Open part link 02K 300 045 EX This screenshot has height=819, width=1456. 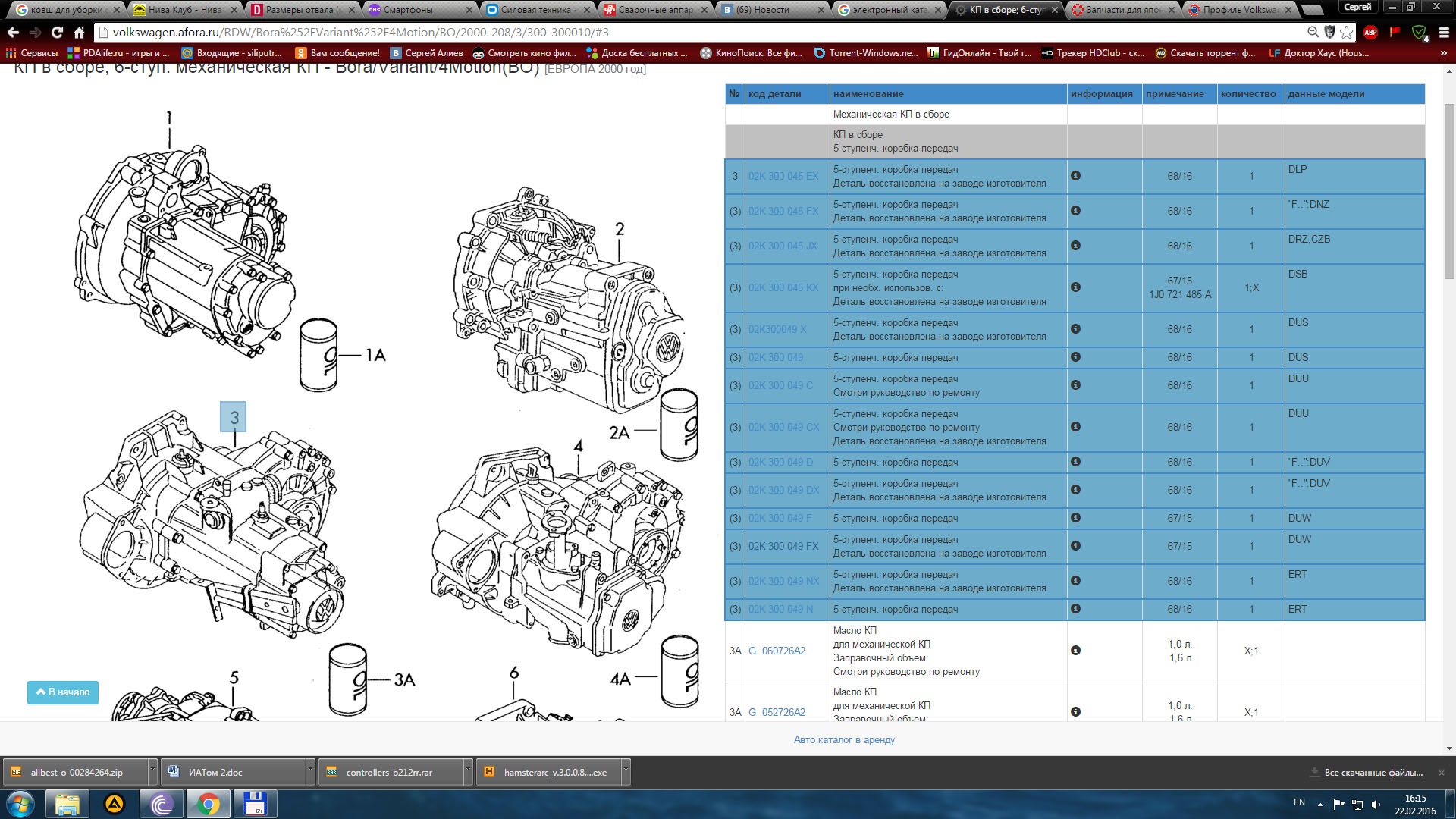[783, 176]
